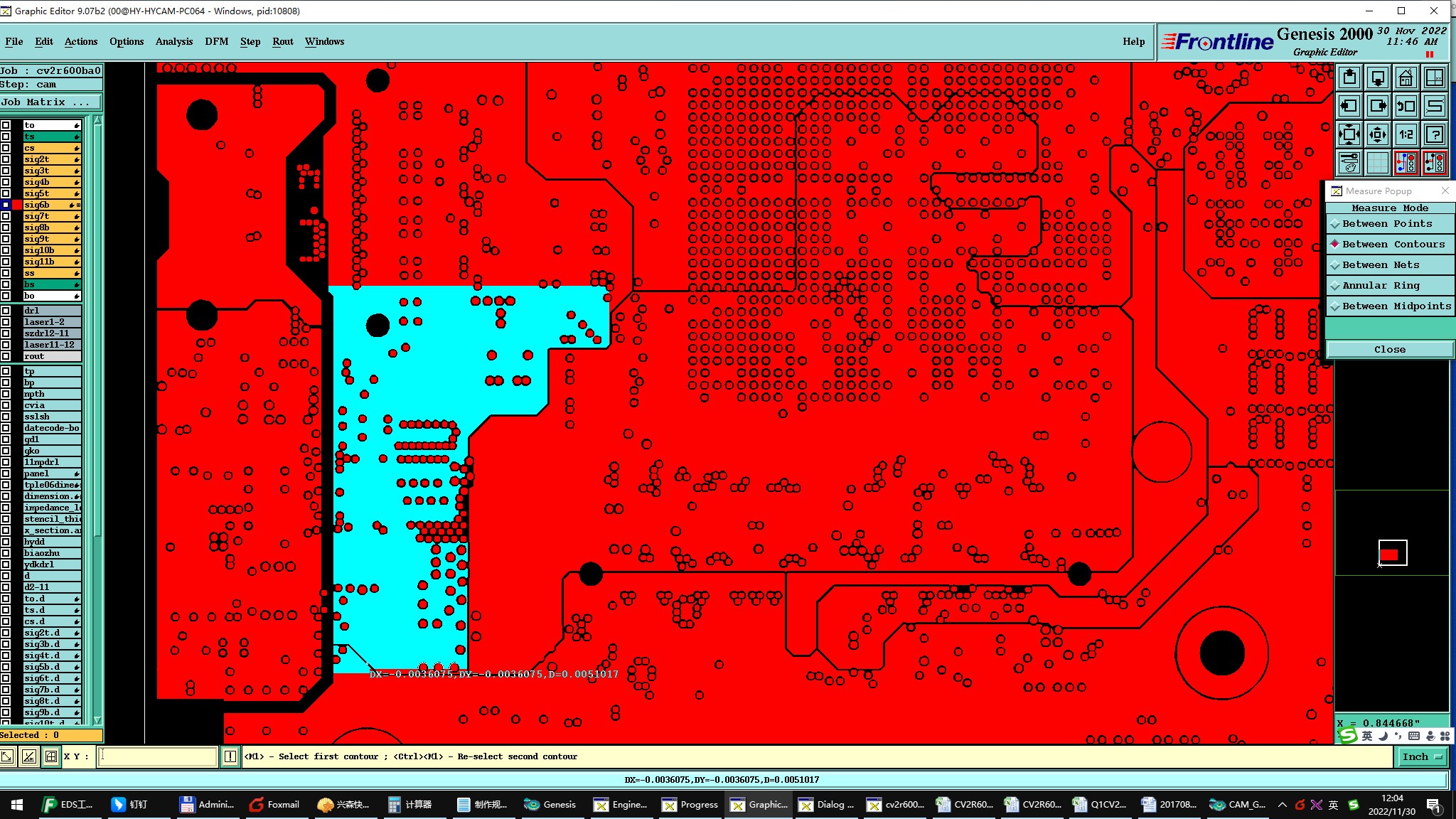Open Job Matrix button

[x=50, y=102]
